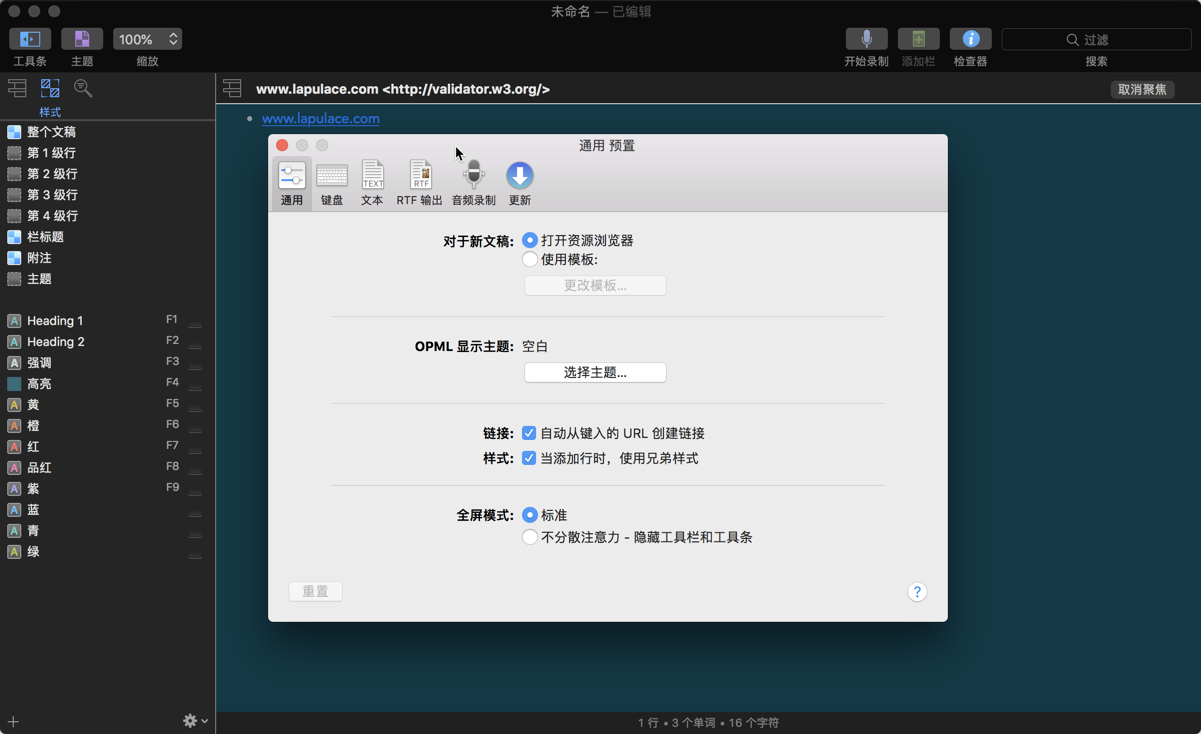Open the www.lapulace.com link
Screen dimensions: 1201x734
point(320,118)
